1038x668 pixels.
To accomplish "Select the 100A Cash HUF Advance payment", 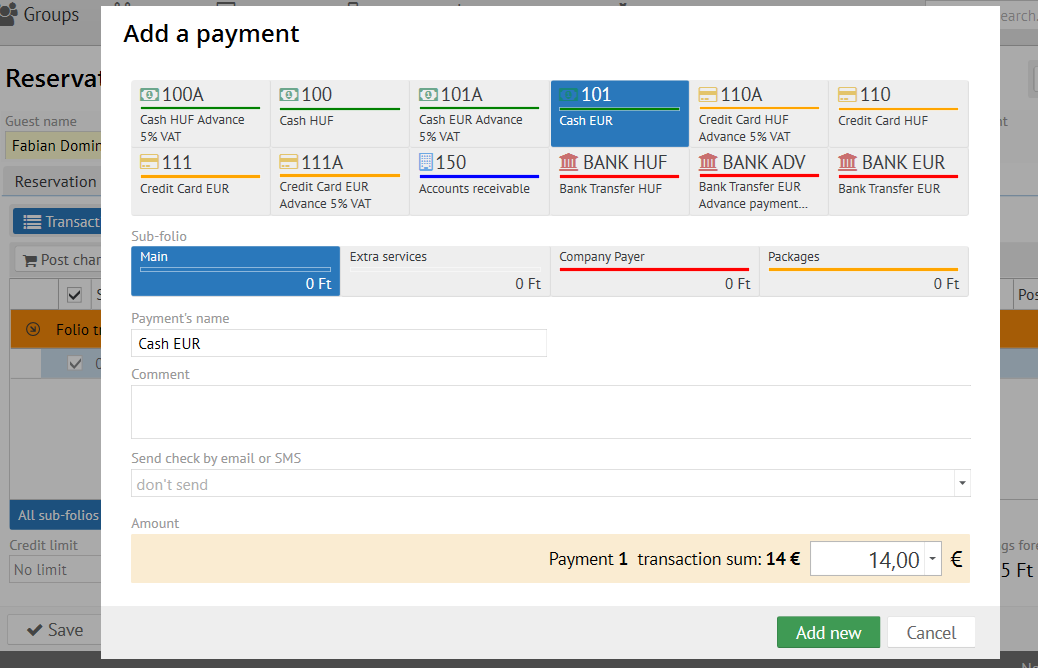I will (x=200, y=113).
